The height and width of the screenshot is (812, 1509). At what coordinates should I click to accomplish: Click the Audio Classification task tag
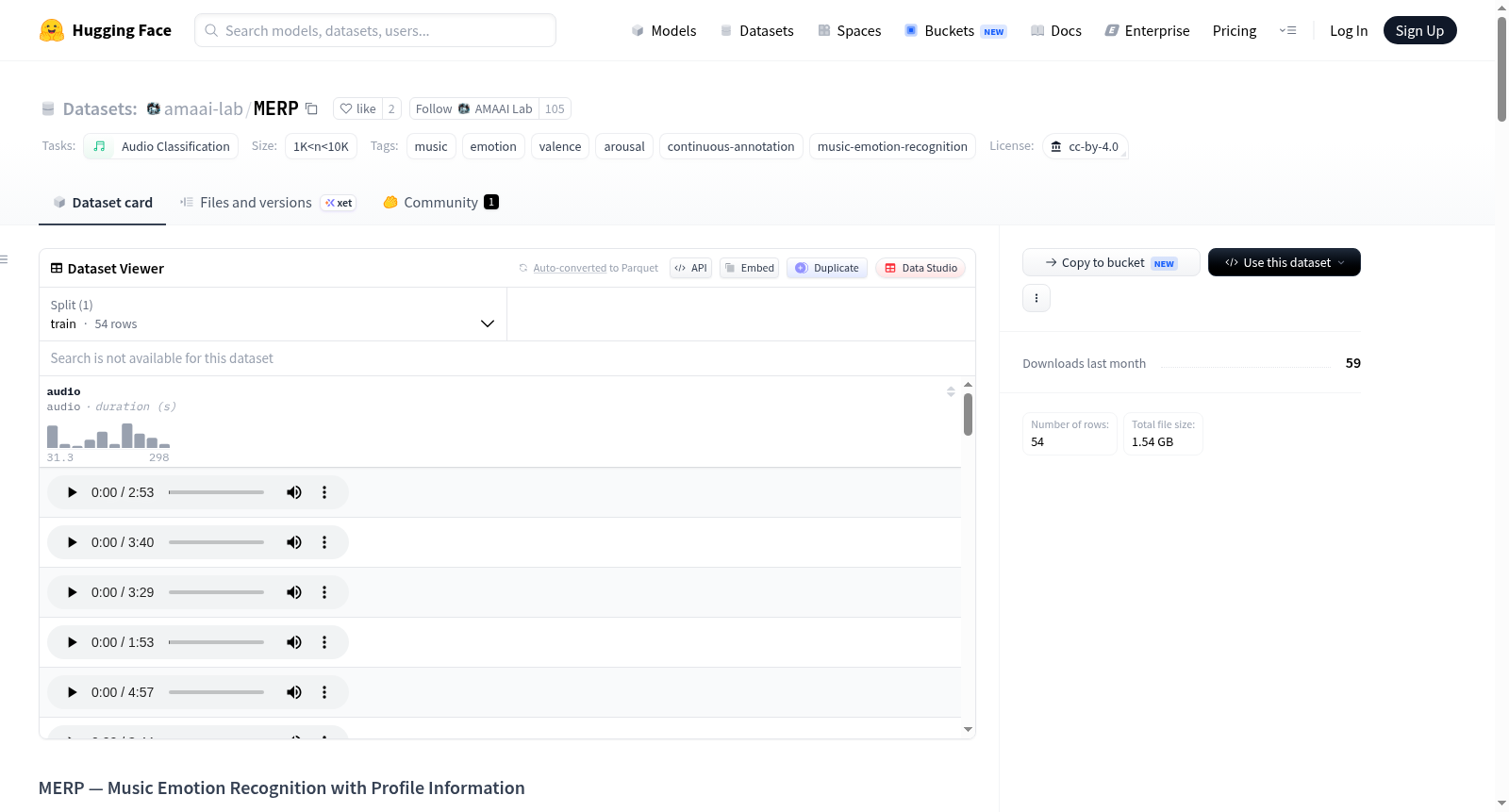coord(160,146)
